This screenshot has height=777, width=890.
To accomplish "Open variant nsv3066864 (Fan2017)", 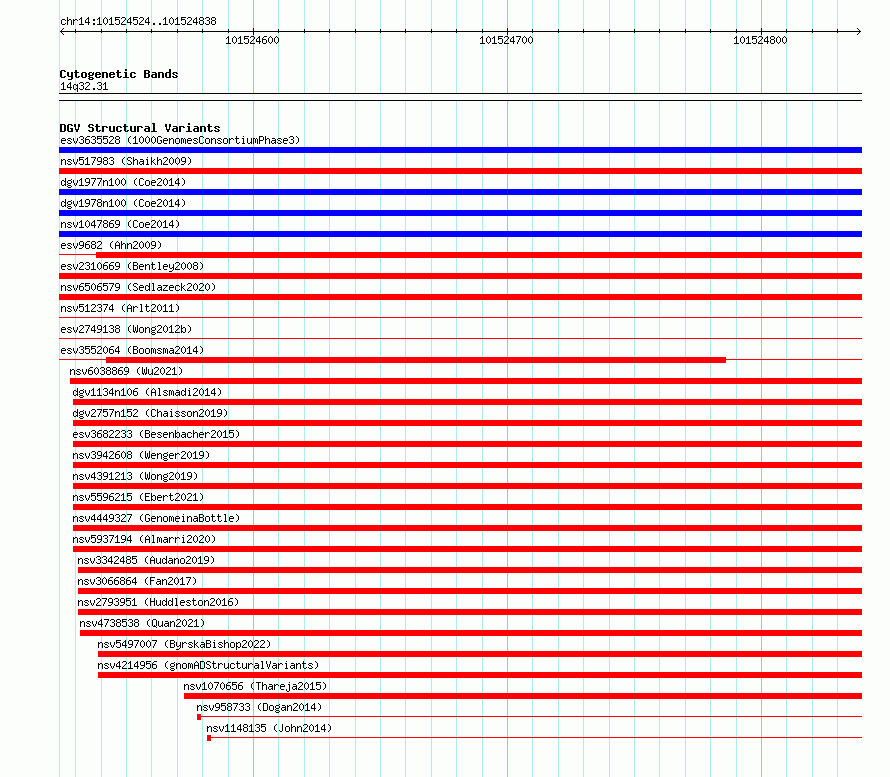I will point(137,581).
